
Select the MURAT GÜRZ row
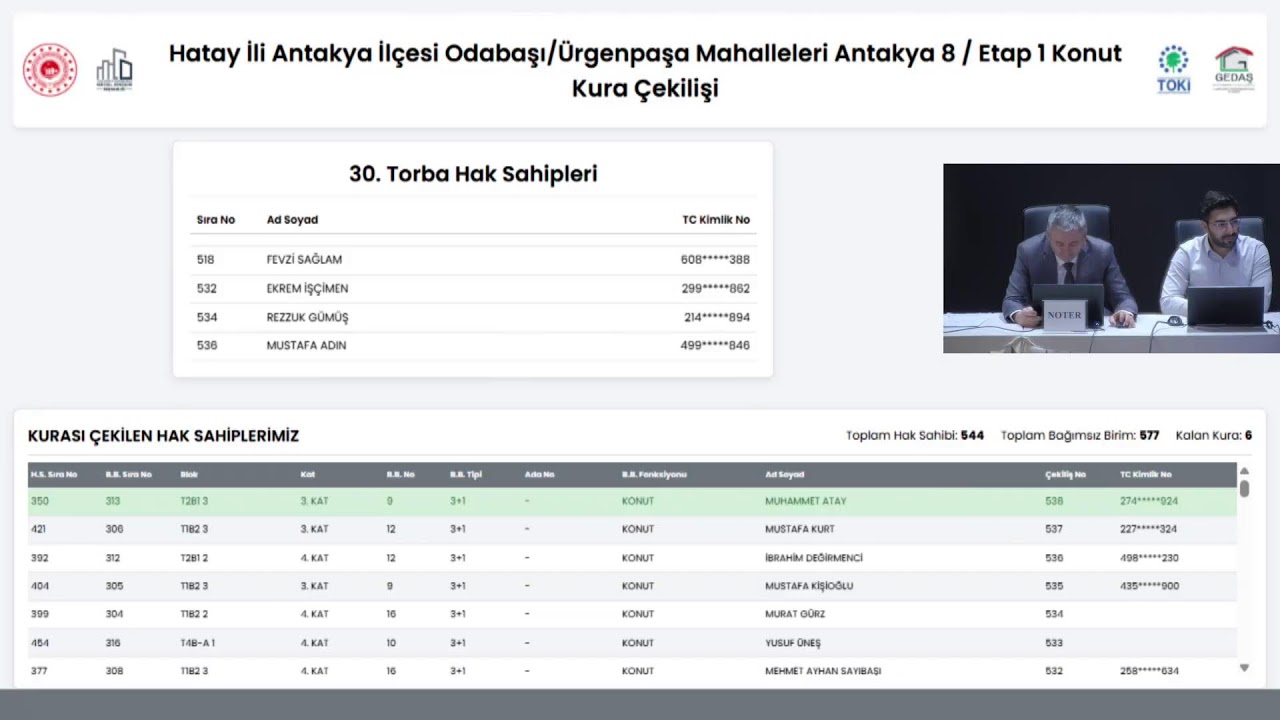coord(632,614)
